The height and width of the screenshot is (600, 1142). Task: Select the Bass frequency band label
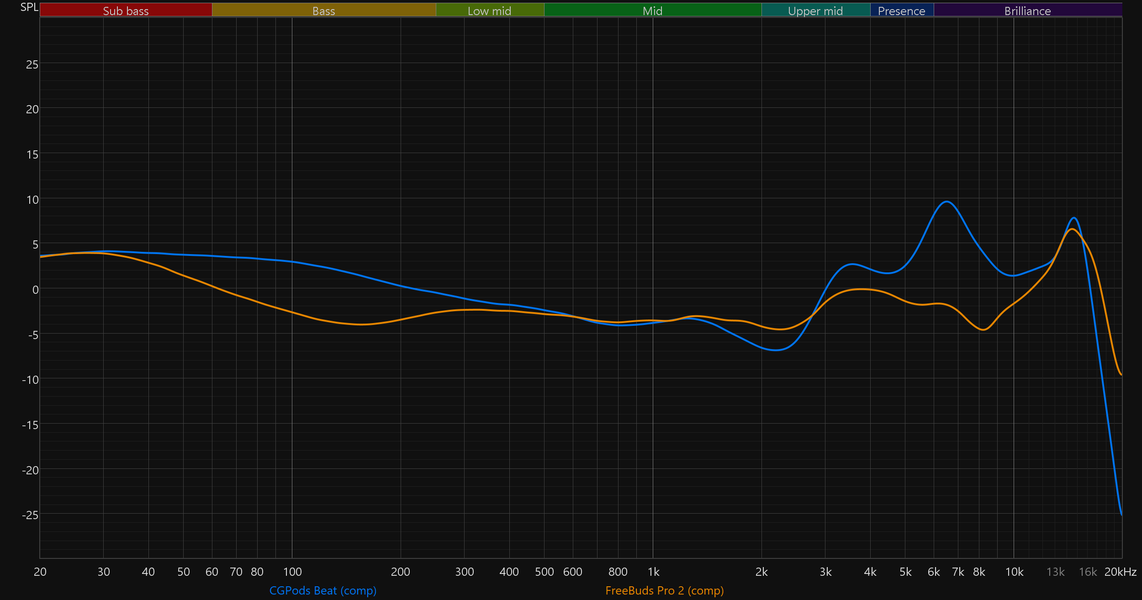(324, 11)
